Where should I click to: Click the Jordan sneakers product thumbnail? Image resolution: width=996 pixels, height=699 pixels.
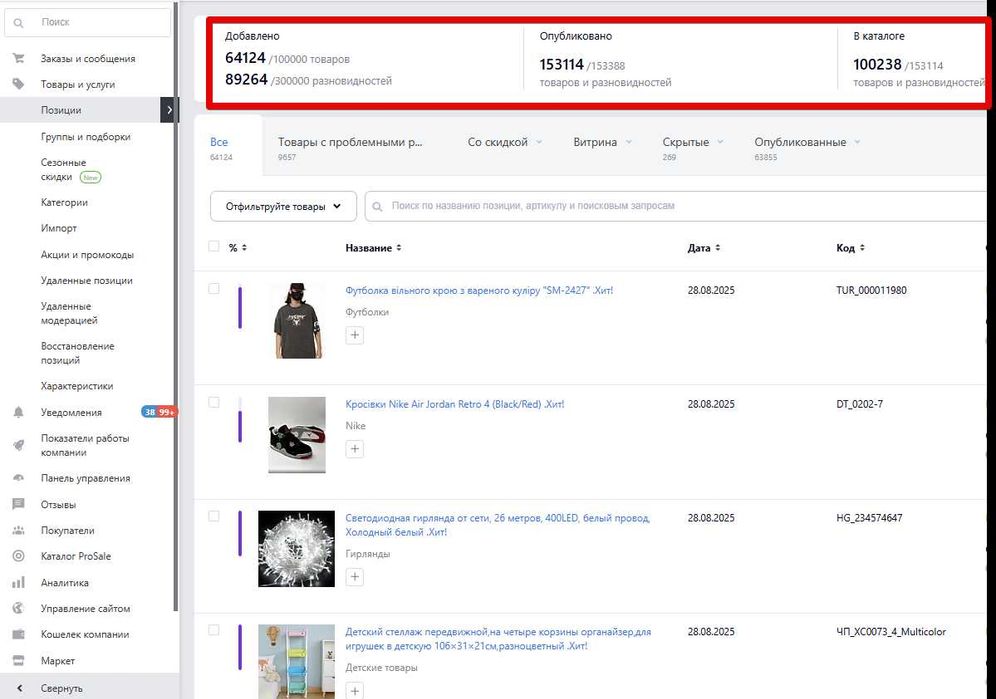point(297,435)
